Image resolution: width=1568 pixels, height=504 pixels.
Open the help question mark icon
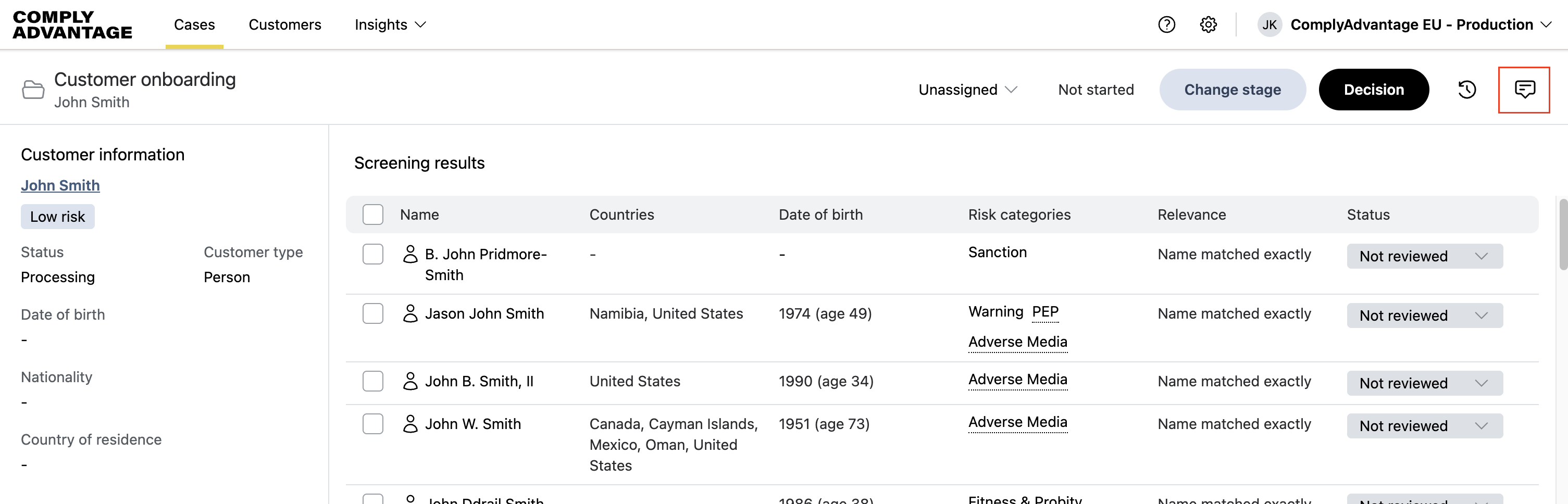tap(1166, 24)
